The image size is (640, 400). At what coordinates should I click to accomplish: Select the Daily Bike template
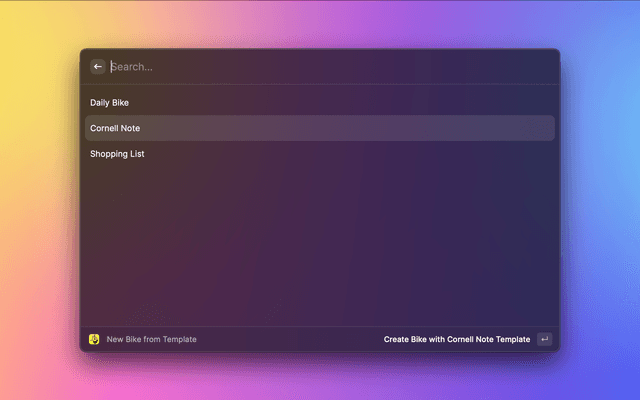[109, 102]
